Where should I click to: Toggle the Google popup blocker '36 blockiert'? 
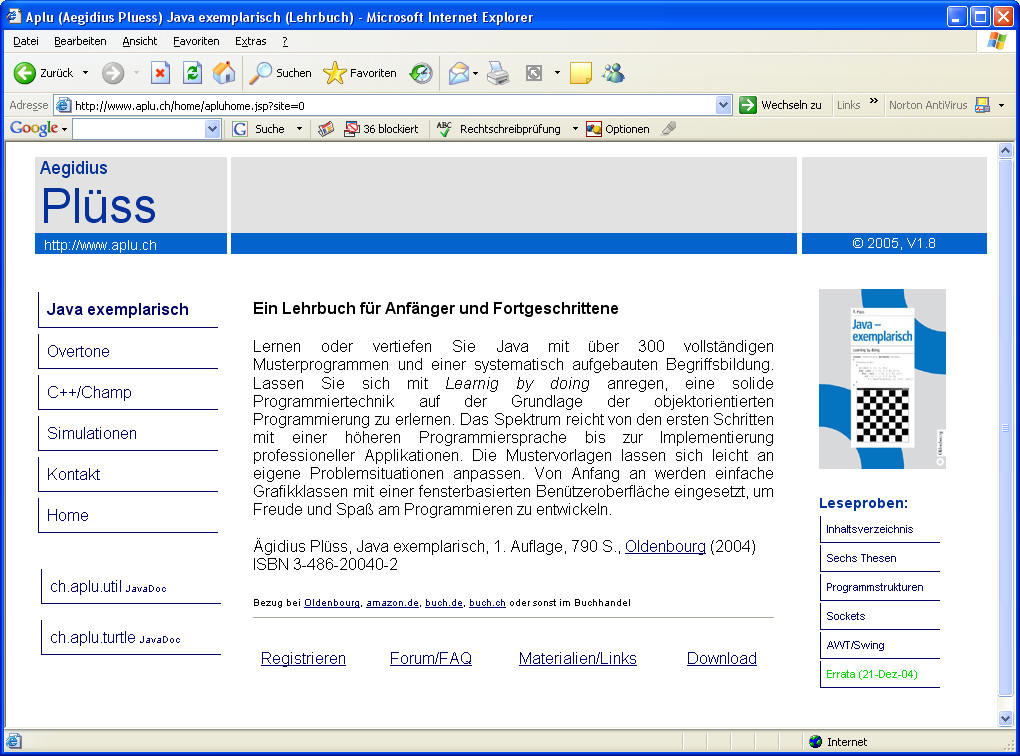click(x=381, y=129)
